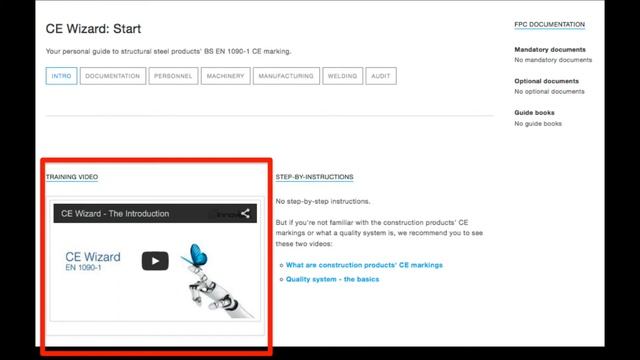Switch to the AUDIT tab

coord(381,76)
